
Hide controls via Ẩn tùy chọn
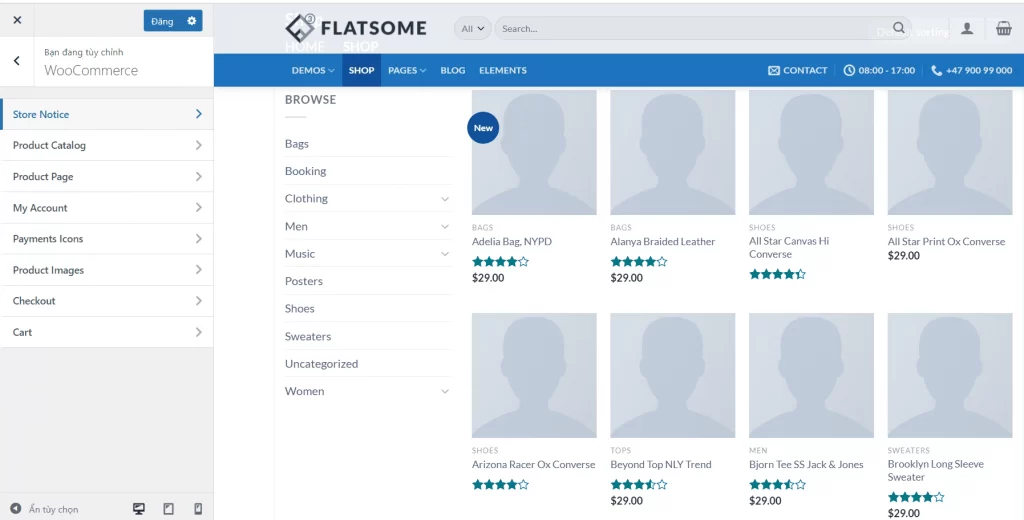(x=45, y=509)
